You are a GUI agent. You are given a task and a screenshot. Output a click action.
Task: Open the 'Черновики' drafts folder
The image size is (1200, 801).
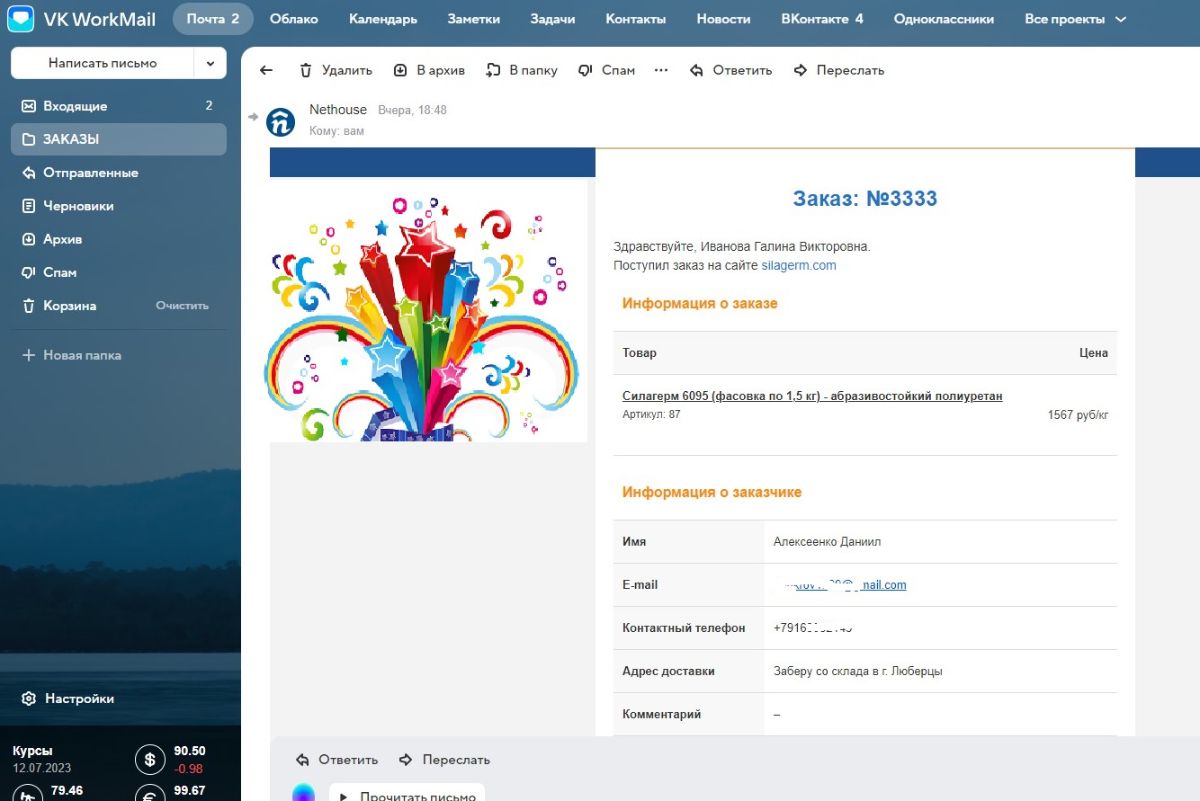[x=78, y=206]
